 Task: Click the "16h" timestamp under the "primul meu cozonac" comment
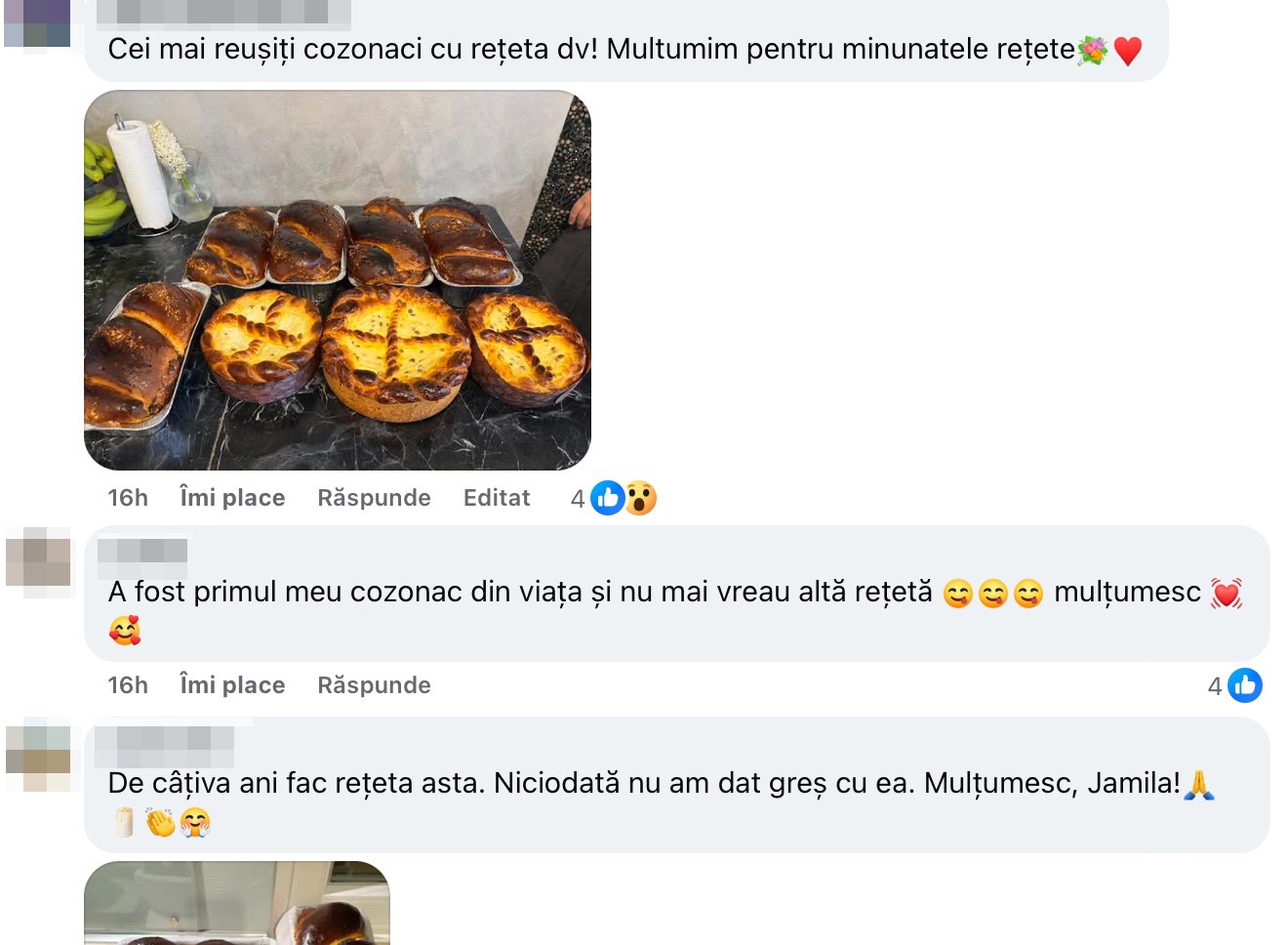(x=128, y=685)
